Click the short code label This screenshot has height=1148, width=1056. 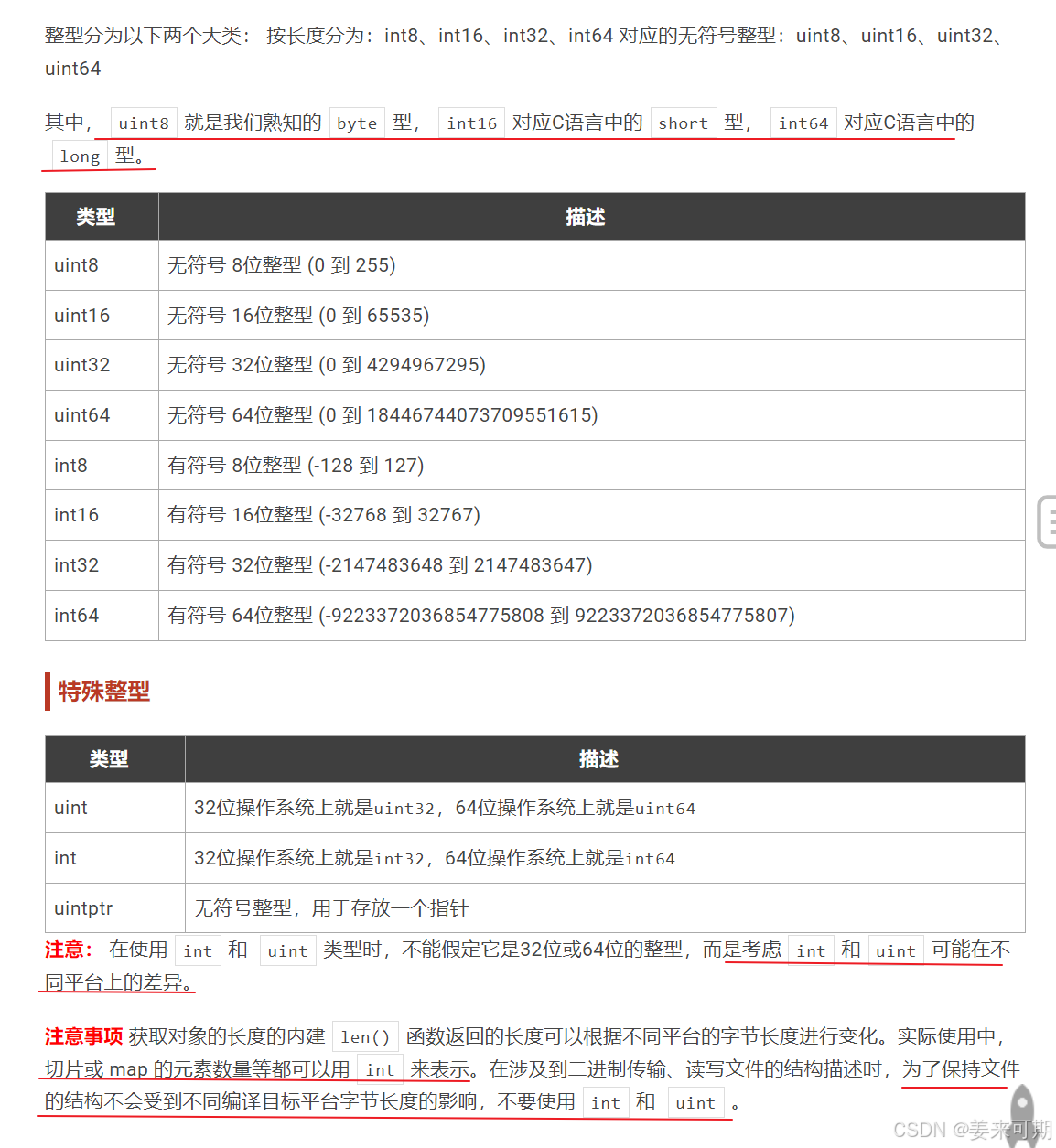[684, 123]
